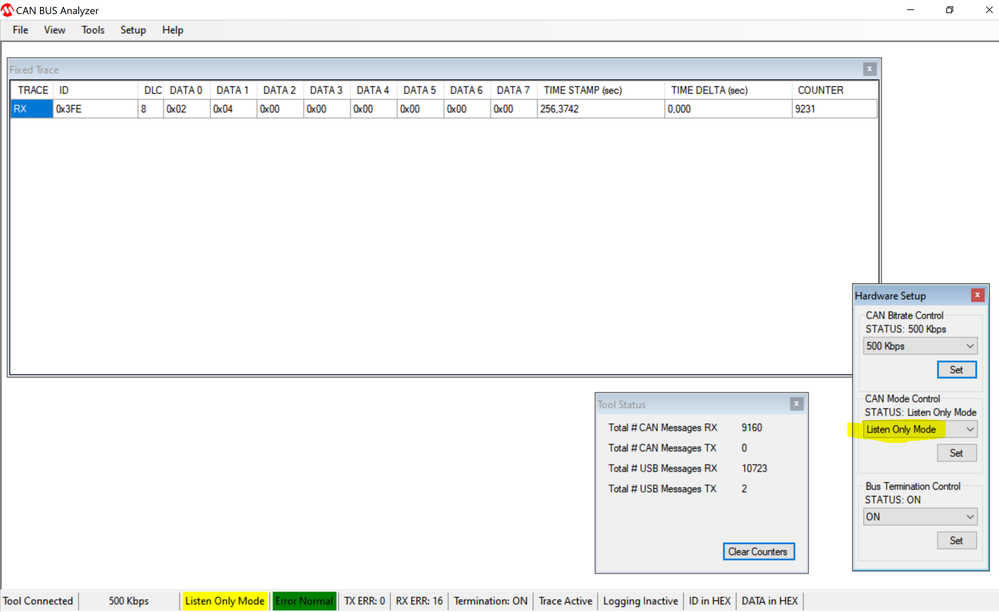This screenshot has width=999, height=612.
Task: Click the DATA 7 column header
Action: 514,90
